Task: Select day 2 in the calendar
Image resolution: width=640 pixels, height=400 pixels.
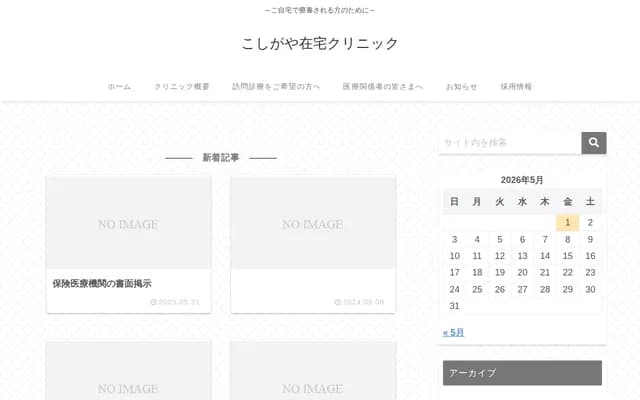Action: click(590, 222)
